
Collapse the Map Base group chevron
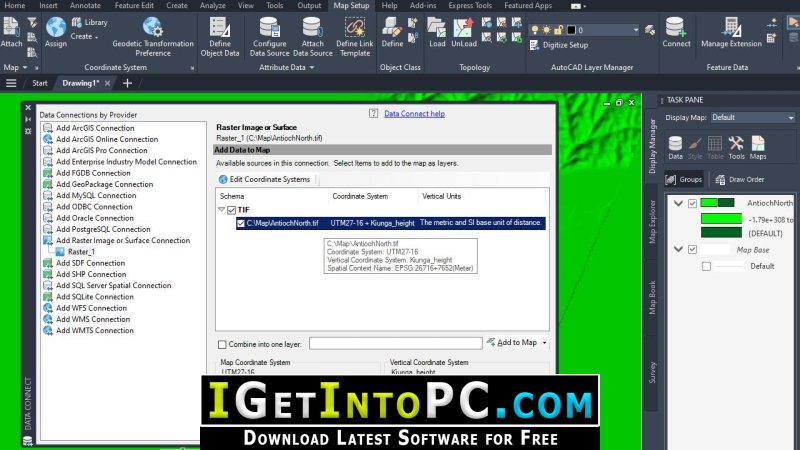[678, 249]
